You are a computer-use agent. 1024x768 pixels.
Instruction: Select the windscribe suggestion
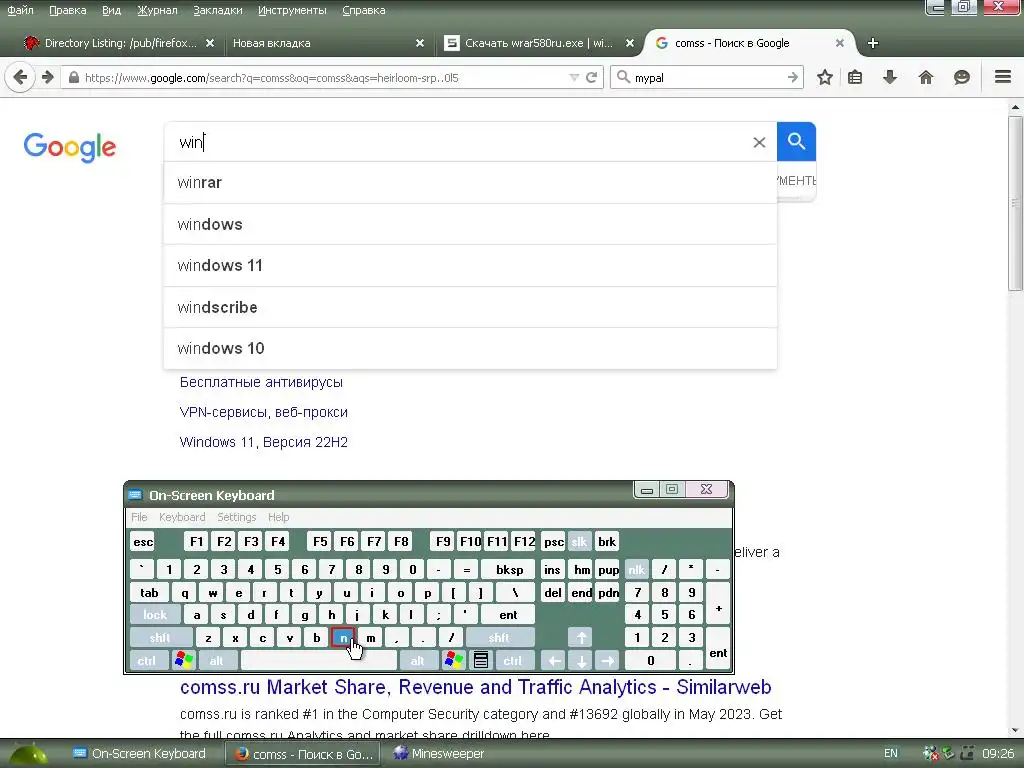click(x=470, y=307)
